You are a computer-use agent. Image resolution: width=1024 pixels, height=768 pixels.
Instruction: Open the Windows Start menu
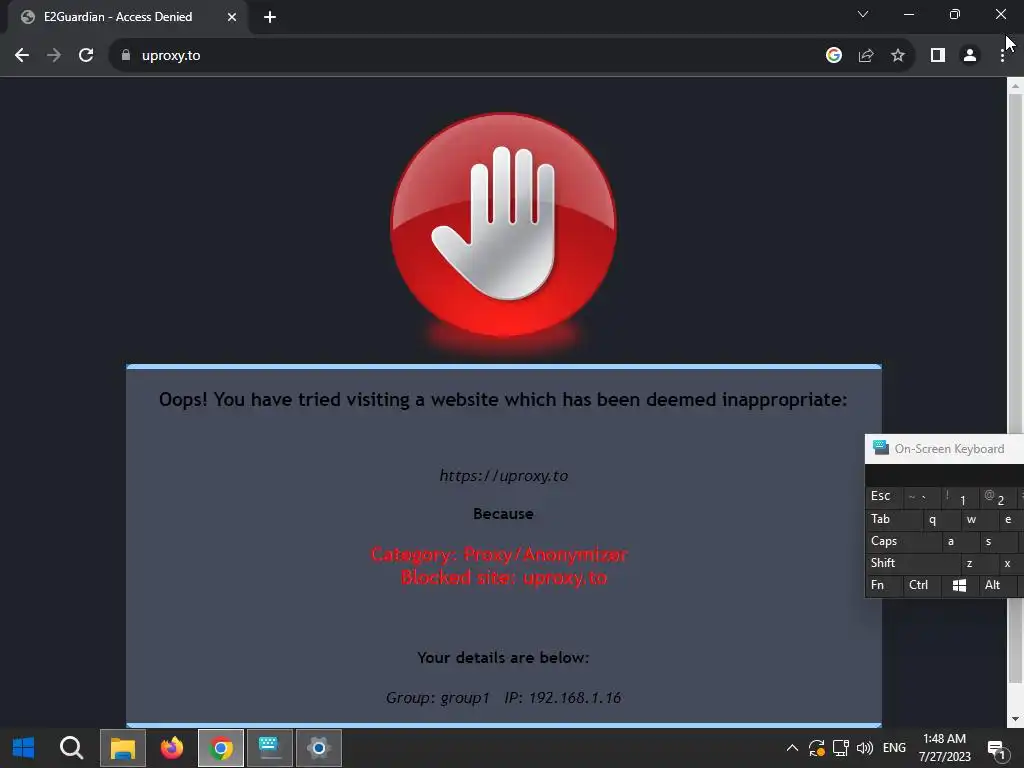click(x=24, y=748)
